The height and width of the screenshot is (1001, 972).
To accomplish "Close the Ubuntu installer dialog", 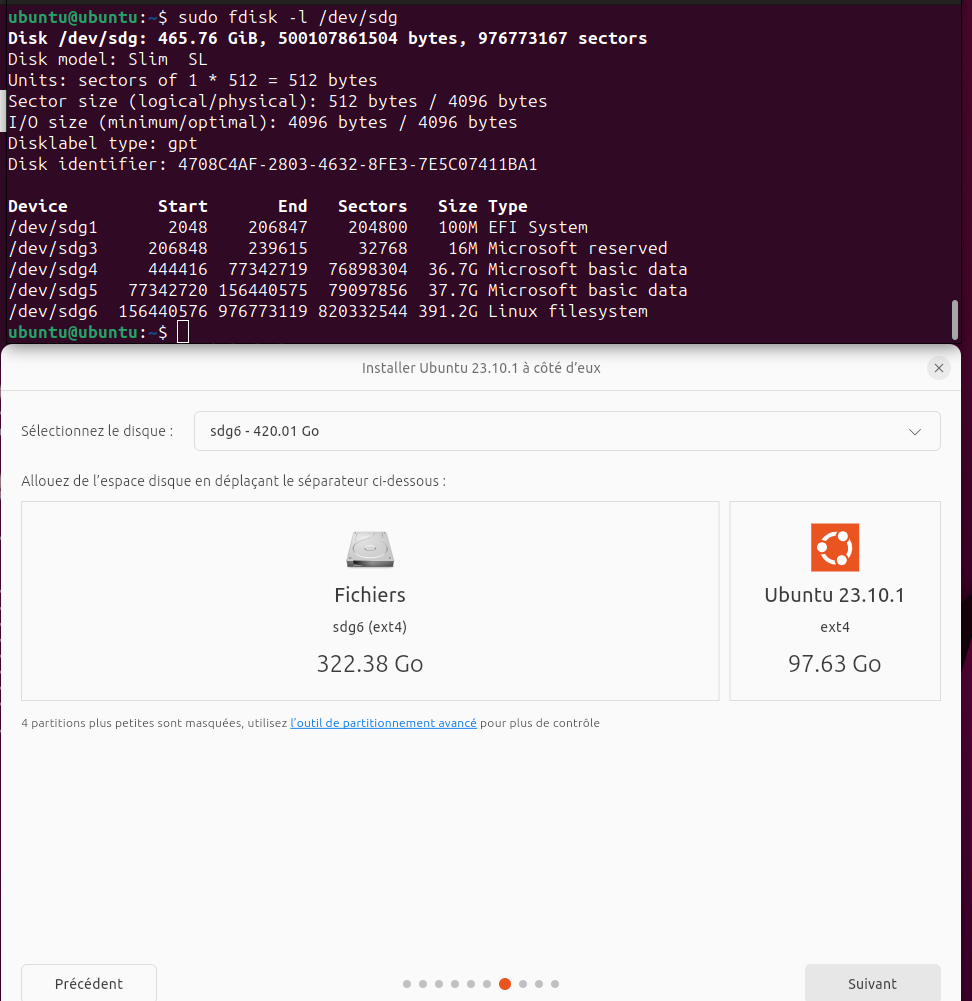I will tap(938, 368).
